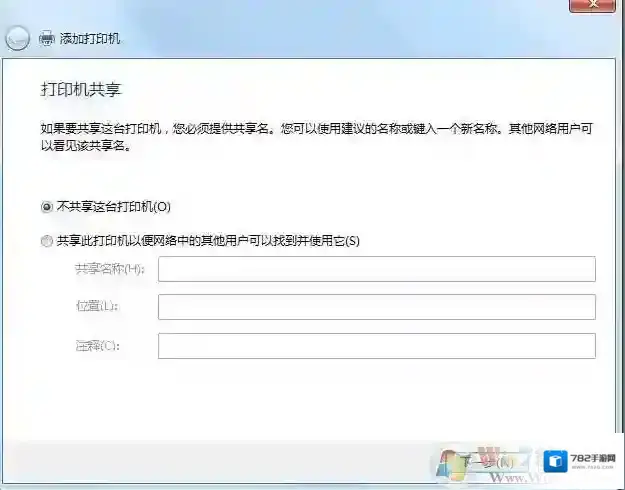Select the 不共享这台打印机(O) radio button
Image resolution: width=625 pixels, height=490 pixels.
tap(46, 207)
